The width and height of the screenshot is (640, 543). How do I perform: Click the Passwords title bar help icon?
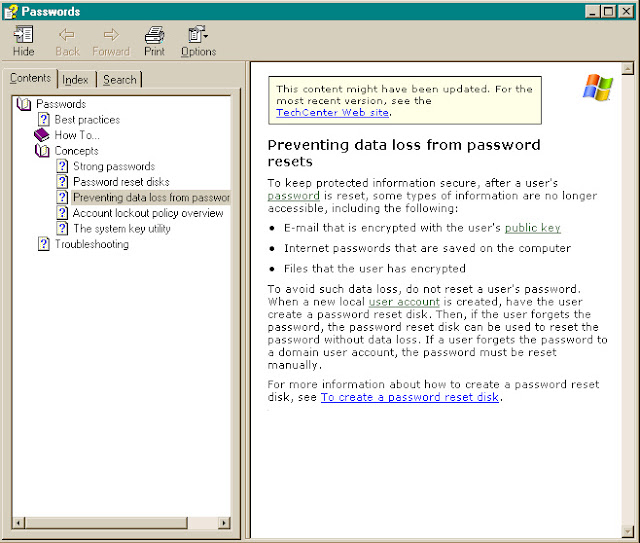tap(11, 11)
